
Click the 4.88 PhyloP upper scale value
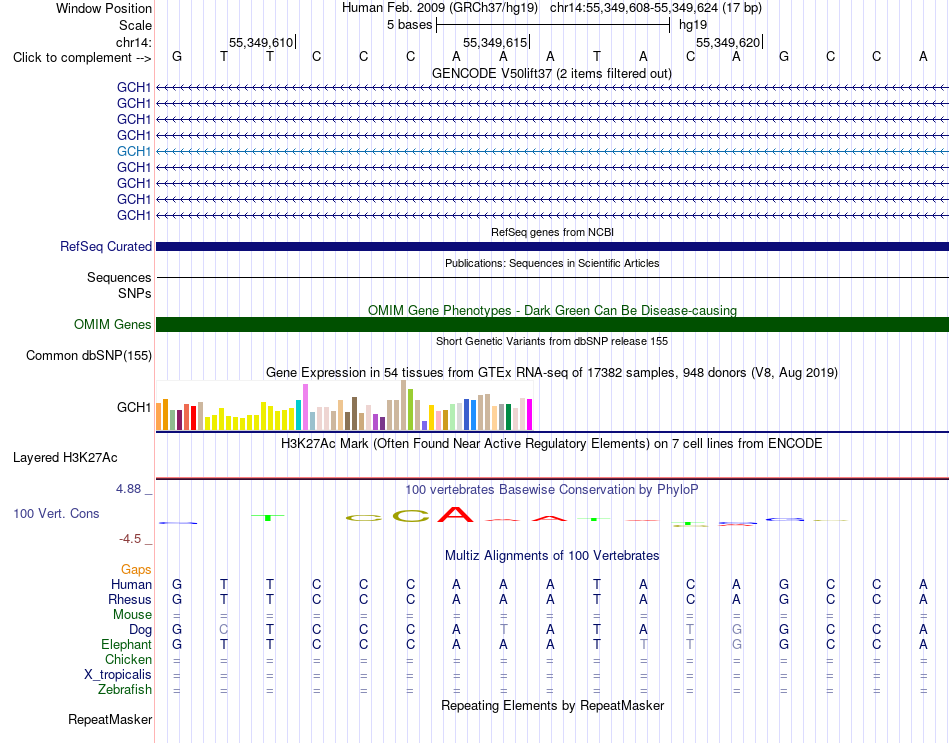coord(129,488)
